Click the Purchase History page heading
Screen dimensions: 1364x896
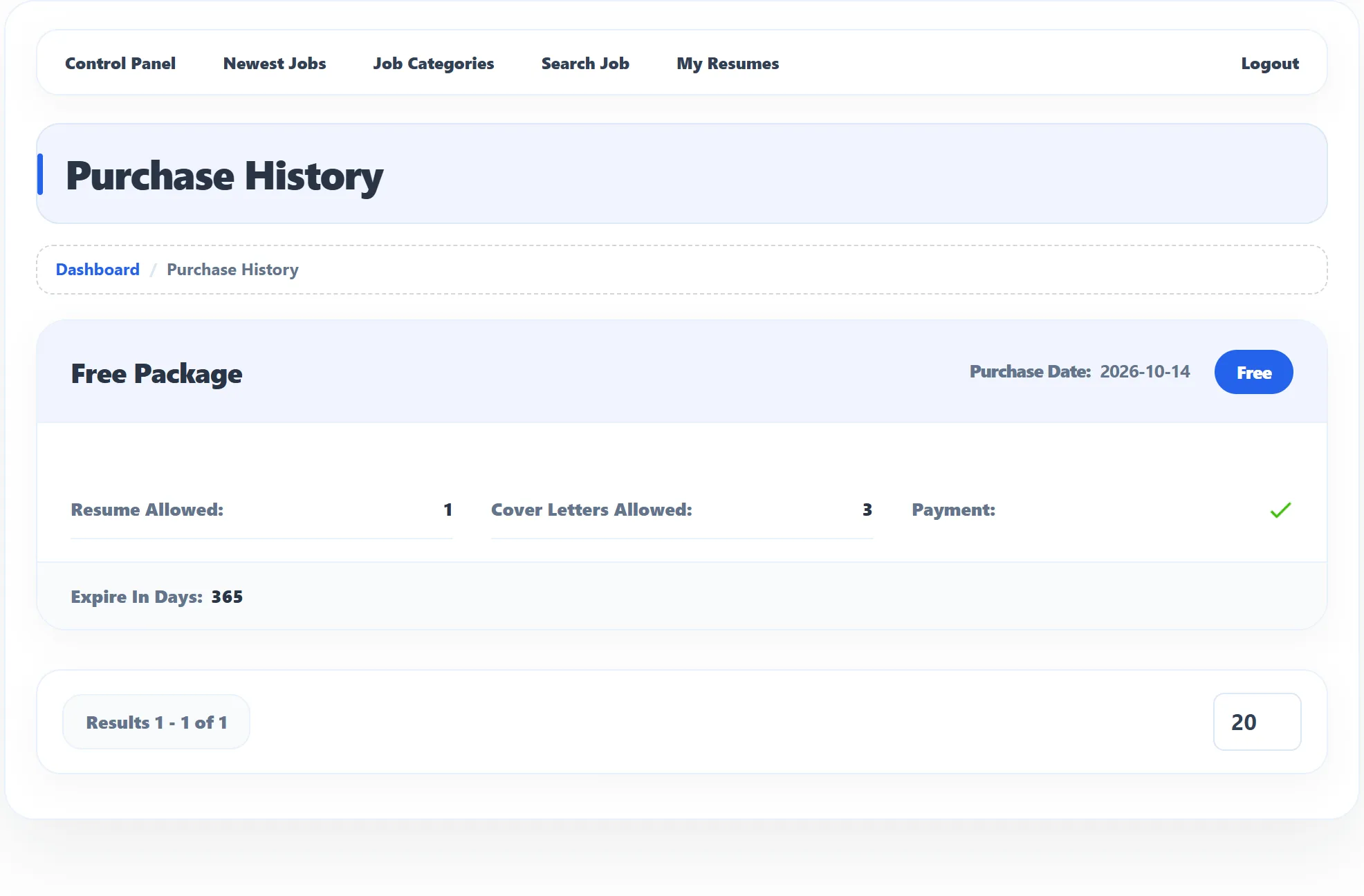click(x=225, y=176)
